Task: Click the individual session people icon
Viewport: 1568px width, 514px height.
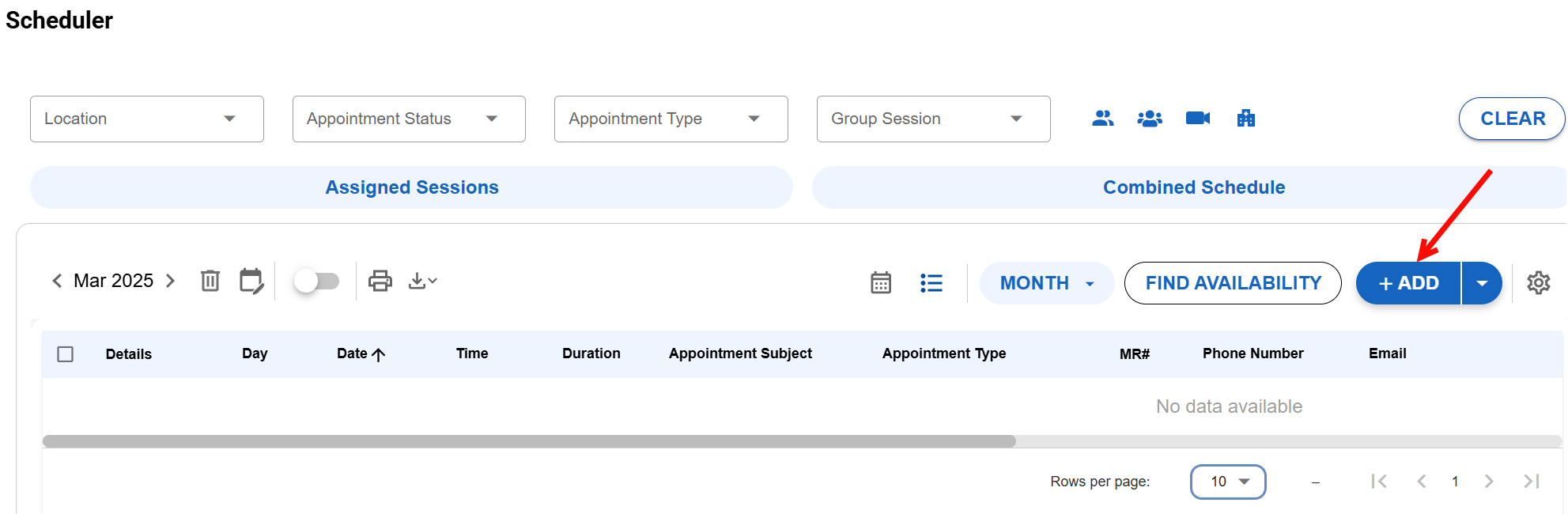Action: (1102, 119)
